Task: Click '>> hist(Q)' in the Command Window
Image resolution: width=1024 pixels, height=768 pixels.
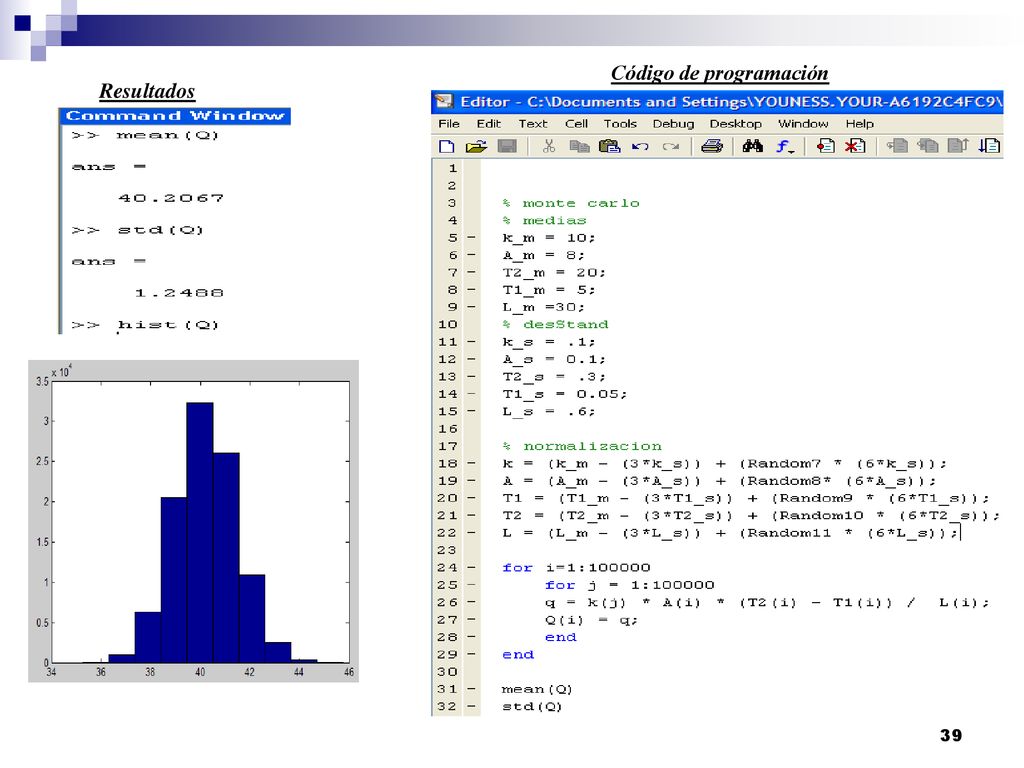Action: 144,325
